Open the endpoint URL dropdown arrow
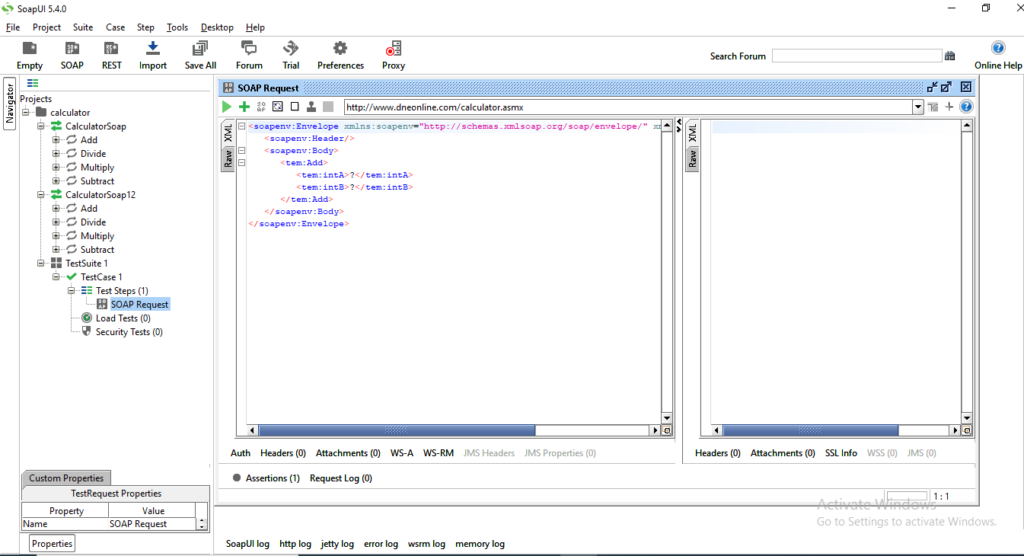 click(918, 107)
